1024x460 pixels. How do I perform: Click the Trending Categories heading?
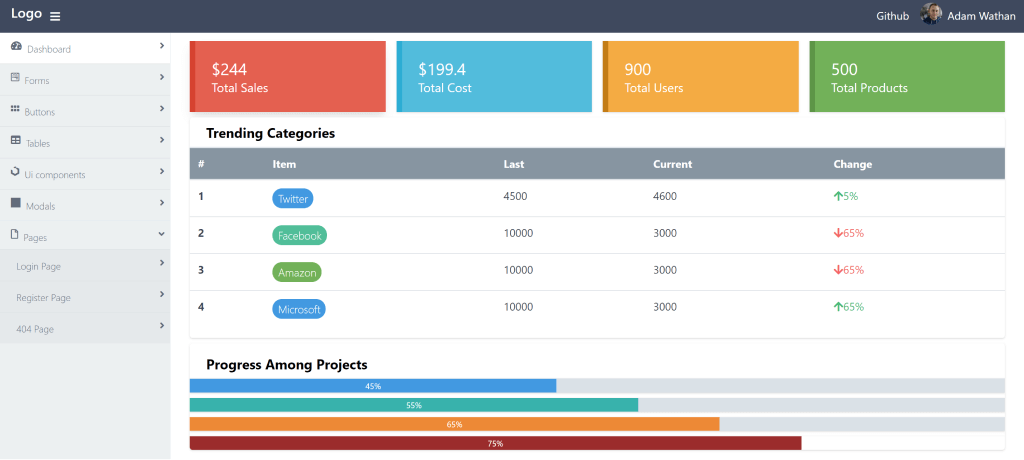270,133
